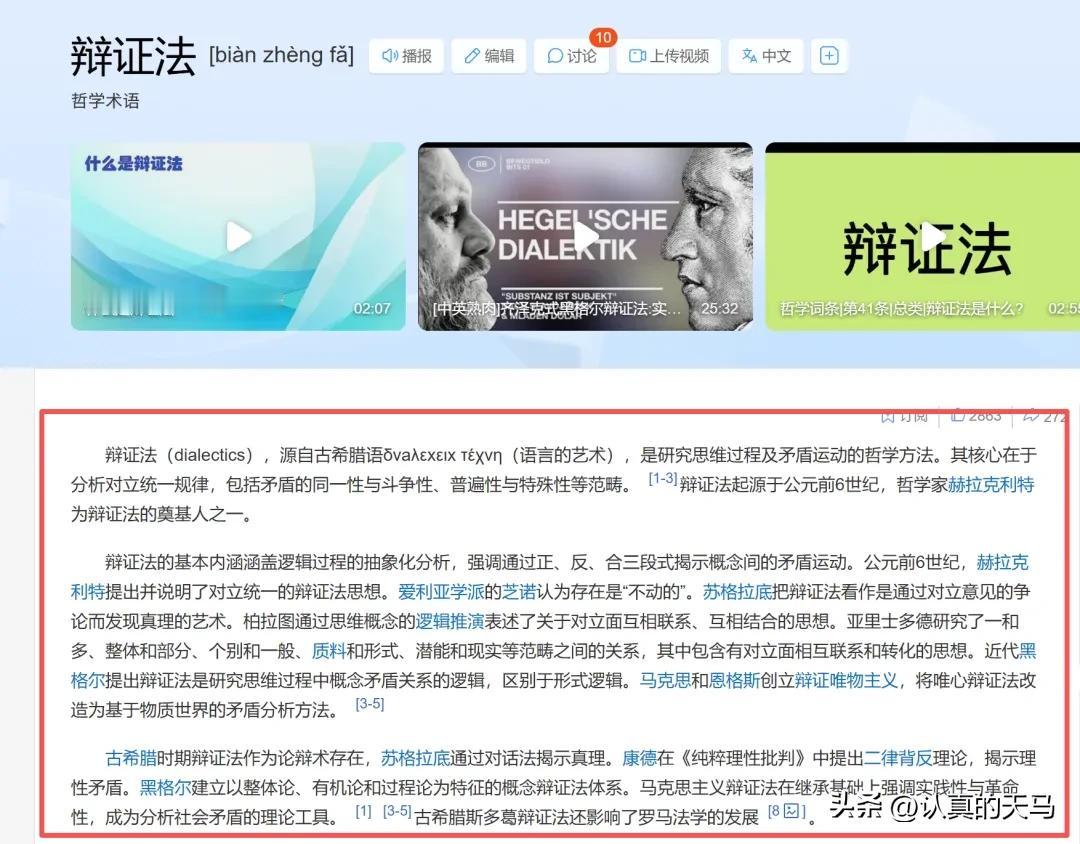Click the 上传视频 upload video button
The height and width of the screenshot is (844, 1080).
pyautogui.click(x=668, y=56)
